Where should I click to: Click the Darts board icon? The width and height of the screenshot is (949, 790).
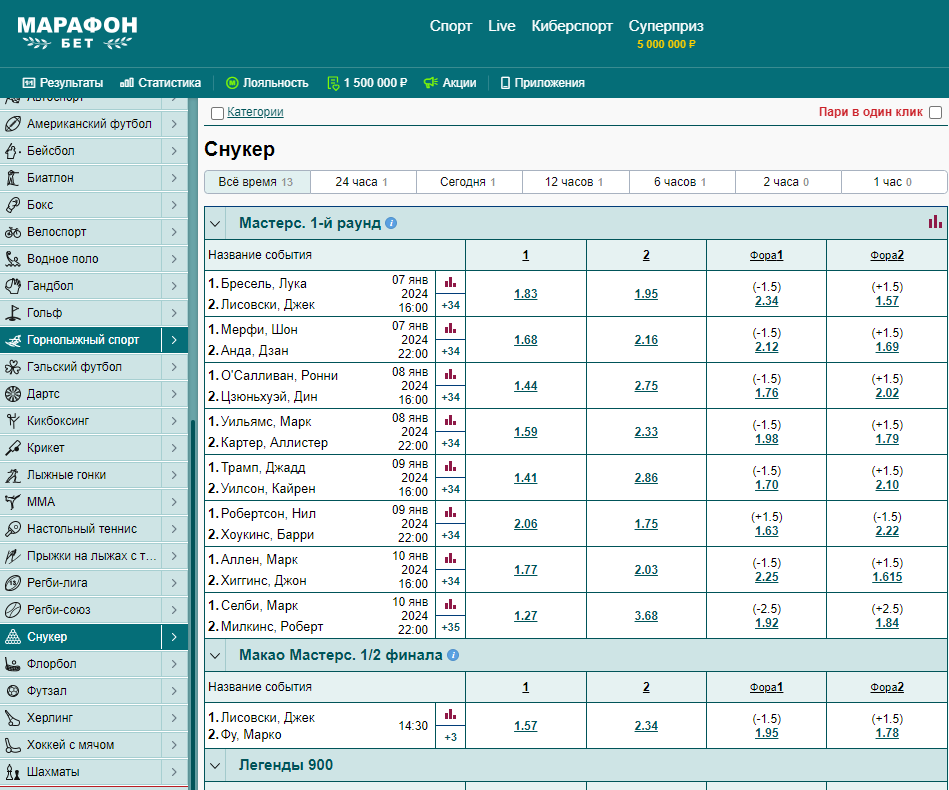click(x=13, y=394)
